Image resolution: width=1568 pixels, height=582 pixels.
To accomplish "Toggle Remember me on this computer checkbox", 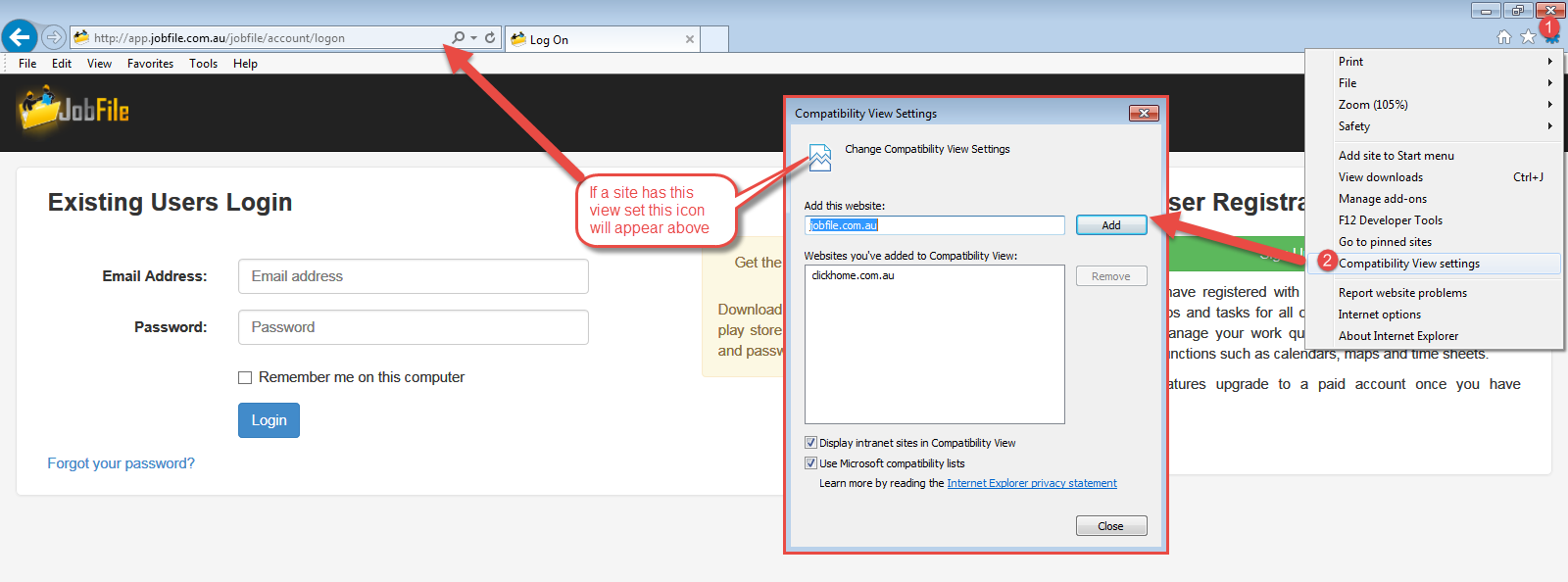I will pos(245,377).
